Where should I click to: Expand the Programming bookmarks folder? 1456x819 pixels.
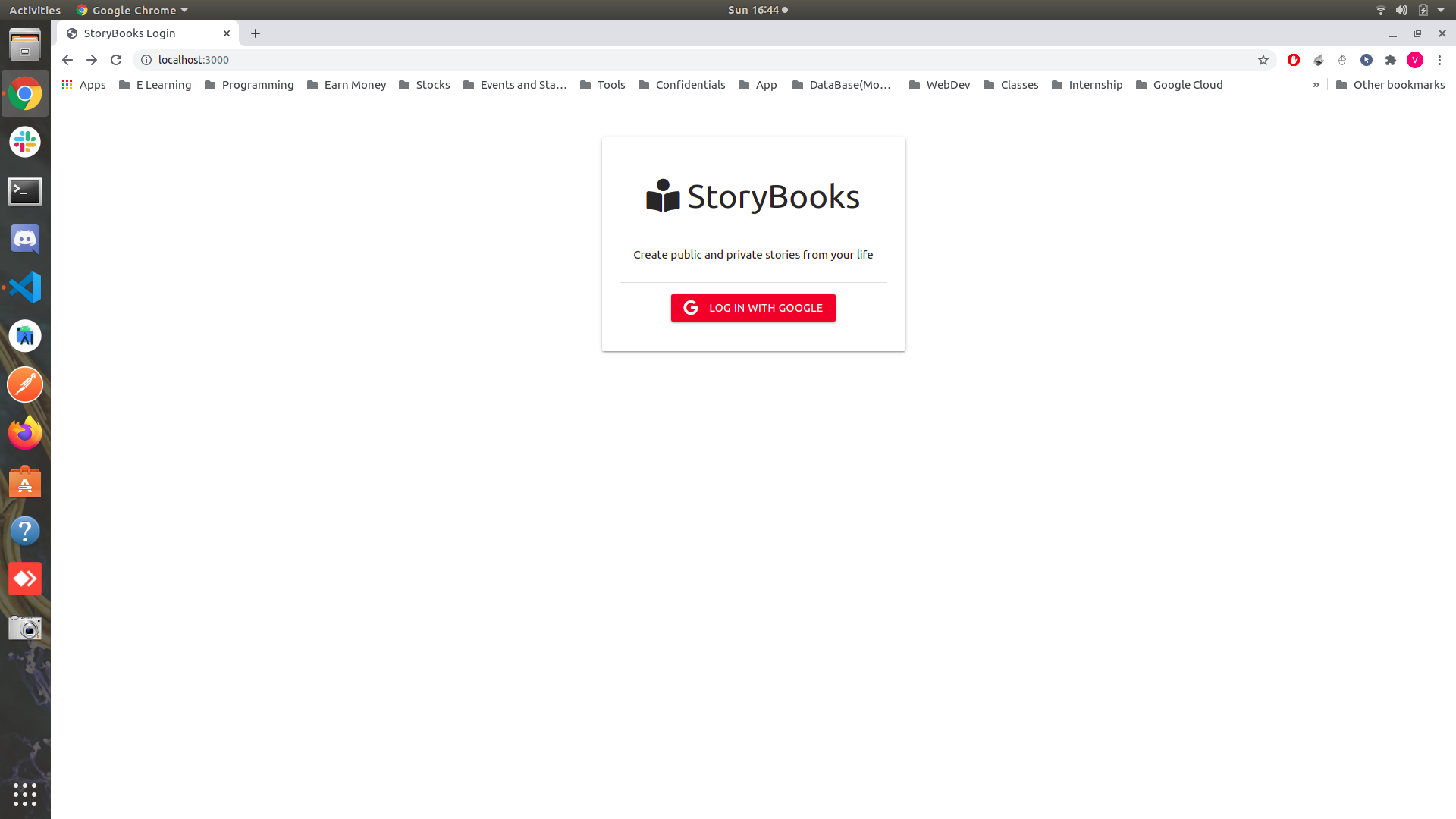248,84
